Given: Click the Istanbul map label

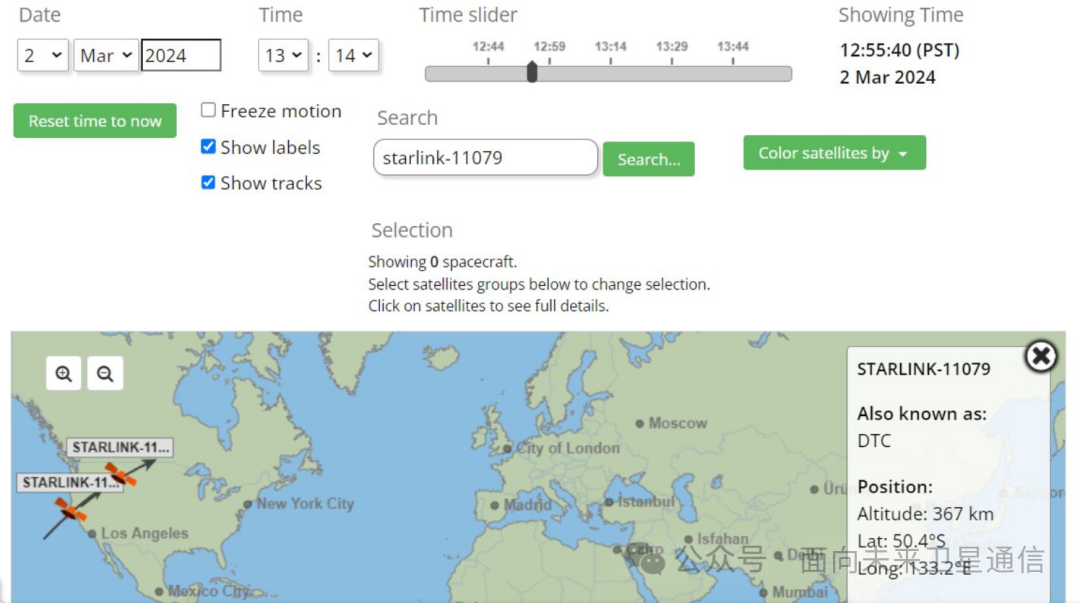Looking at the screenshot, I should [646, 502].
